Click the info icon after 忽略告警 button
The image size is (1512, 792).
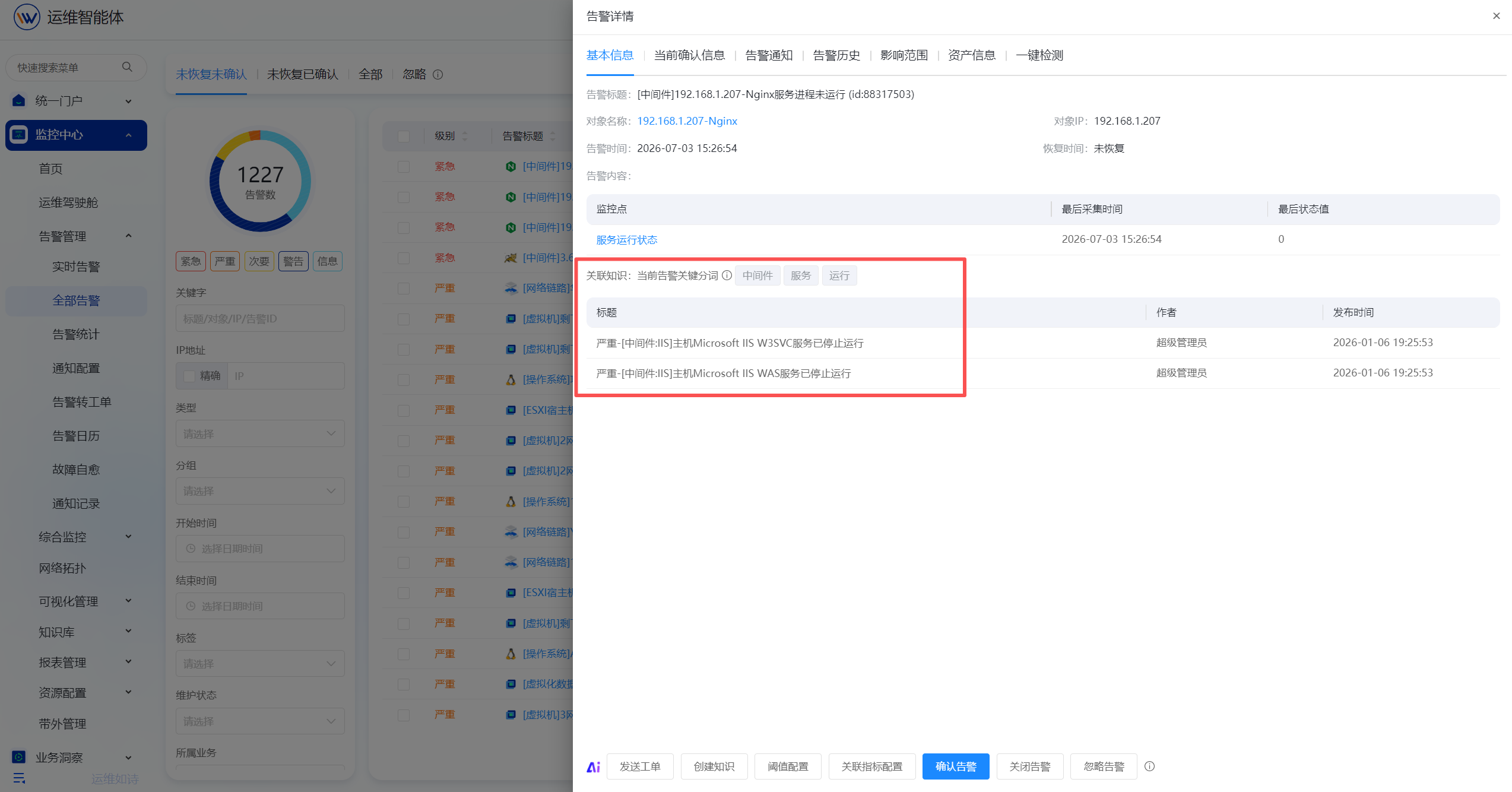[1150, 766]
